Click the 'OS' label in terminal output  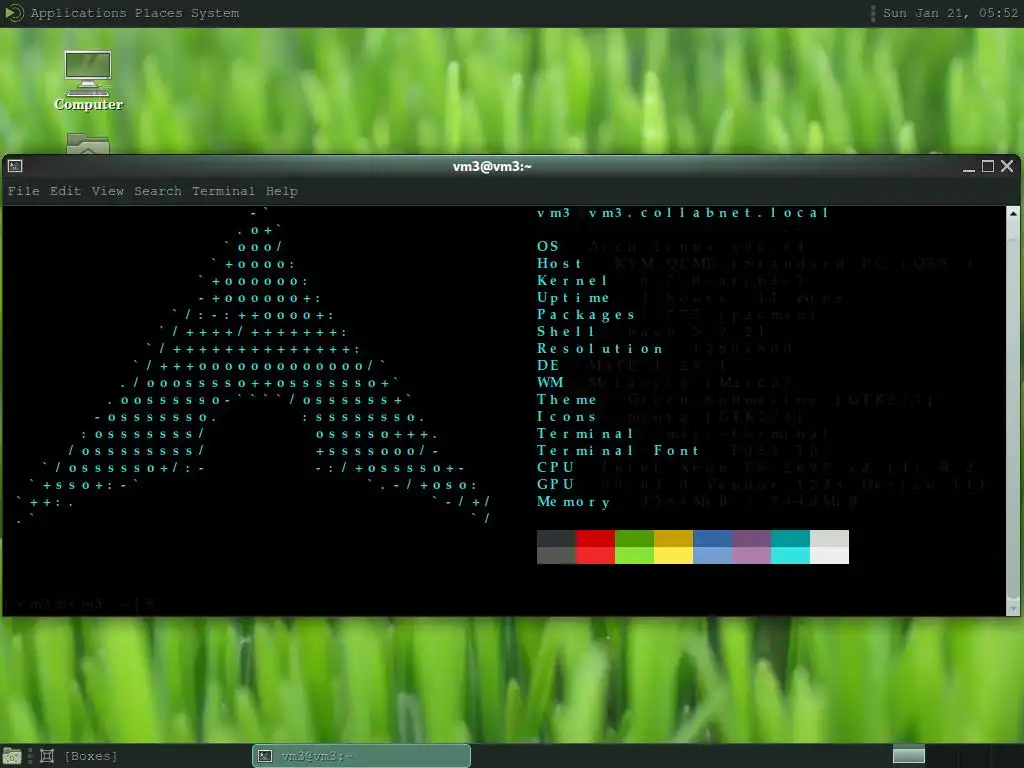pyautogui.click(x=548, y=246)
